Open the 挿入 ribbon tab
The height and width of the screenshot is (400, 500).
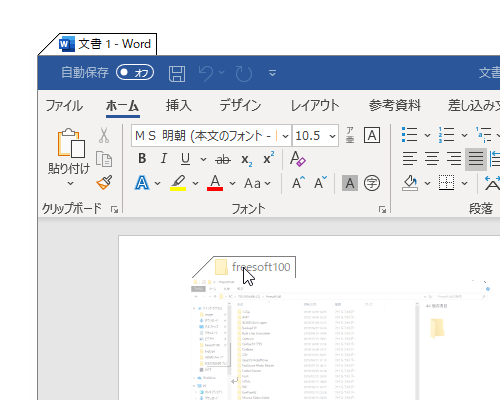click(179, 105)
